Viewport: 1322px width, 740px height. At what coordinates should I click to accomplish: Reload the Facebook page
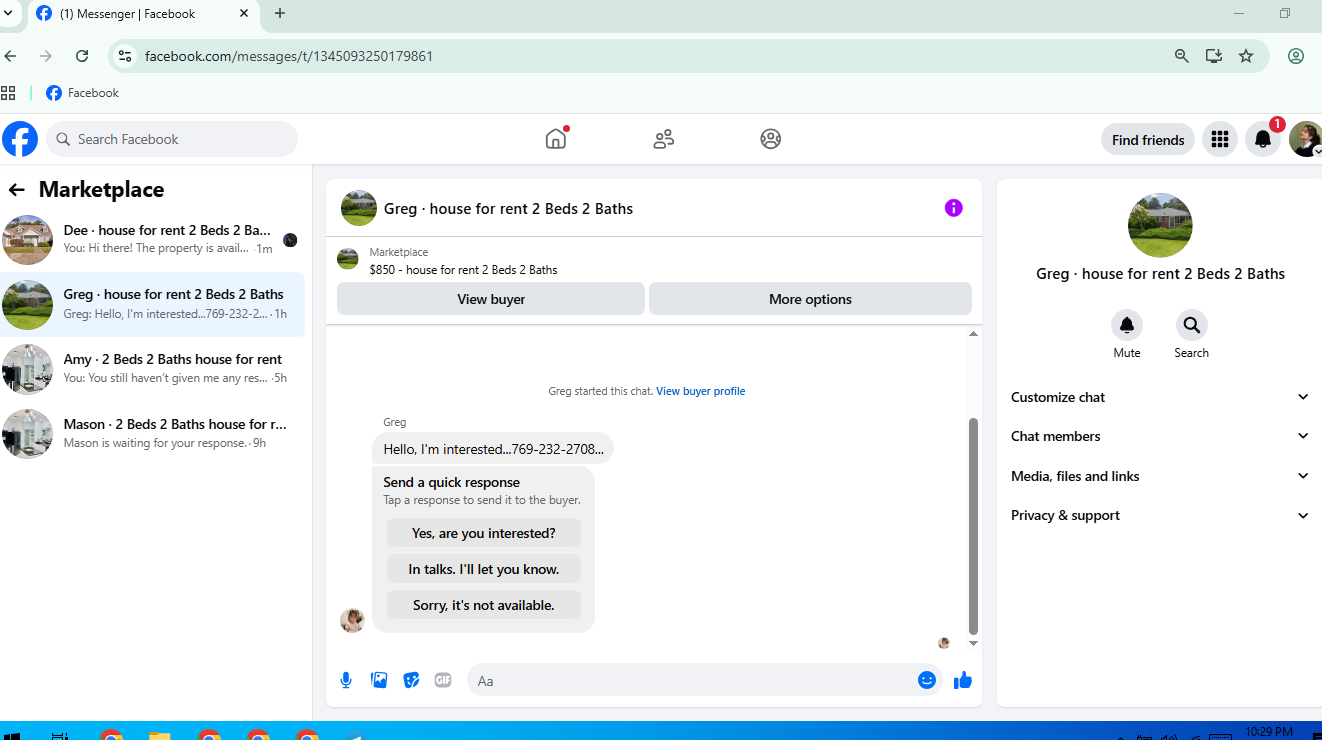point(82,56)
